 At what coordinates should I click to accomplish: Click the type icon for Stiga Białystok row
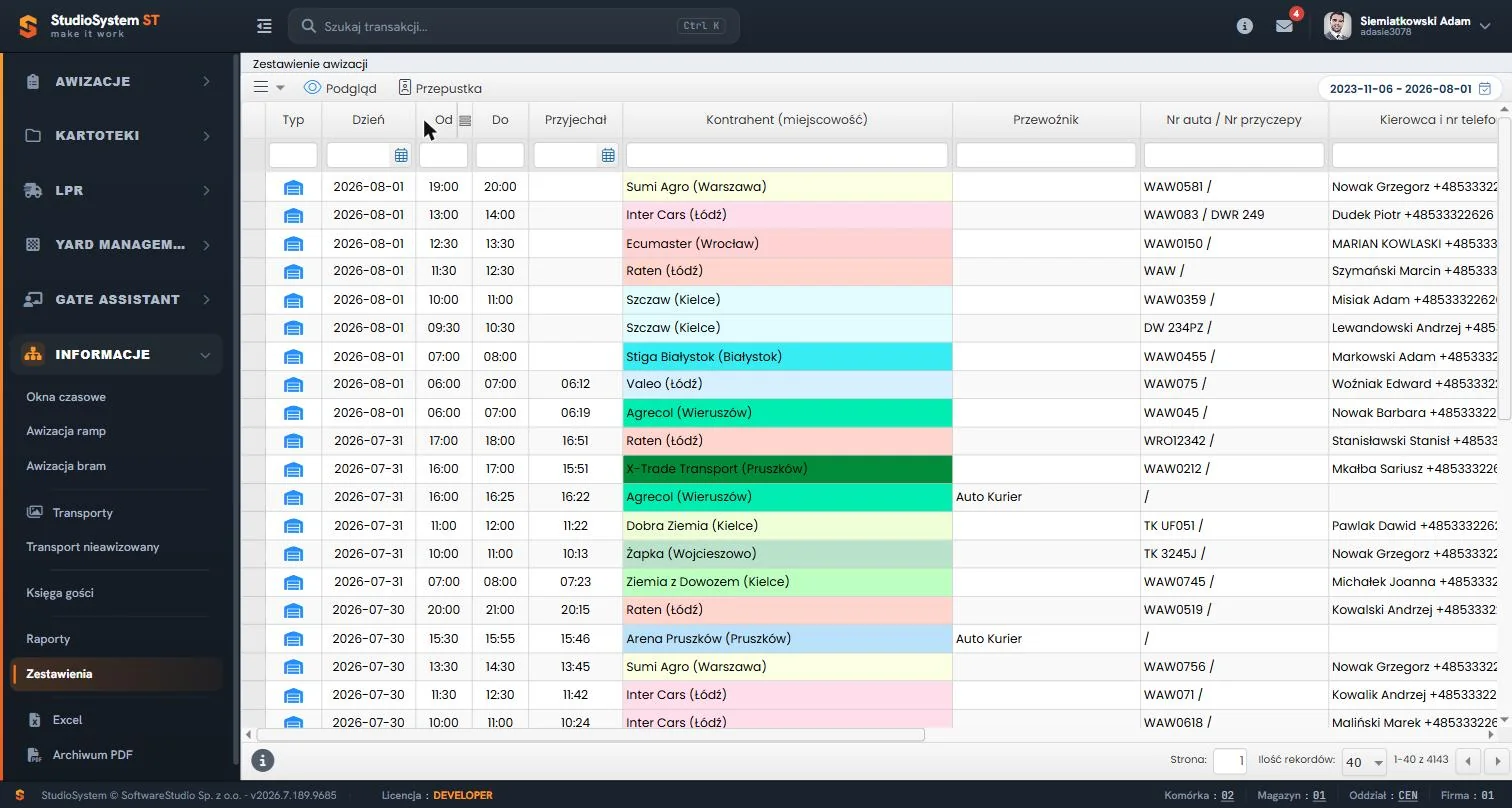pyautogui.click(x=293, y=357)
